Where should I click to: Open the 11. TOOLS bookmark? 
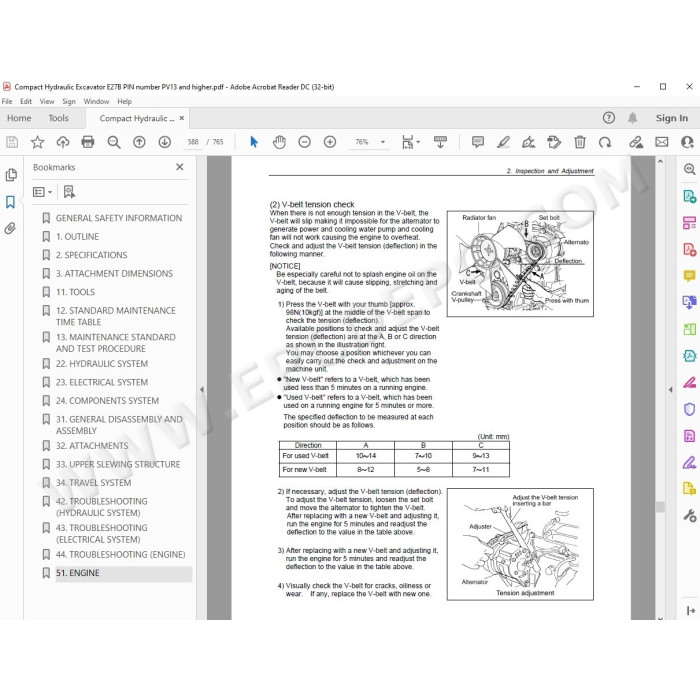75,292
